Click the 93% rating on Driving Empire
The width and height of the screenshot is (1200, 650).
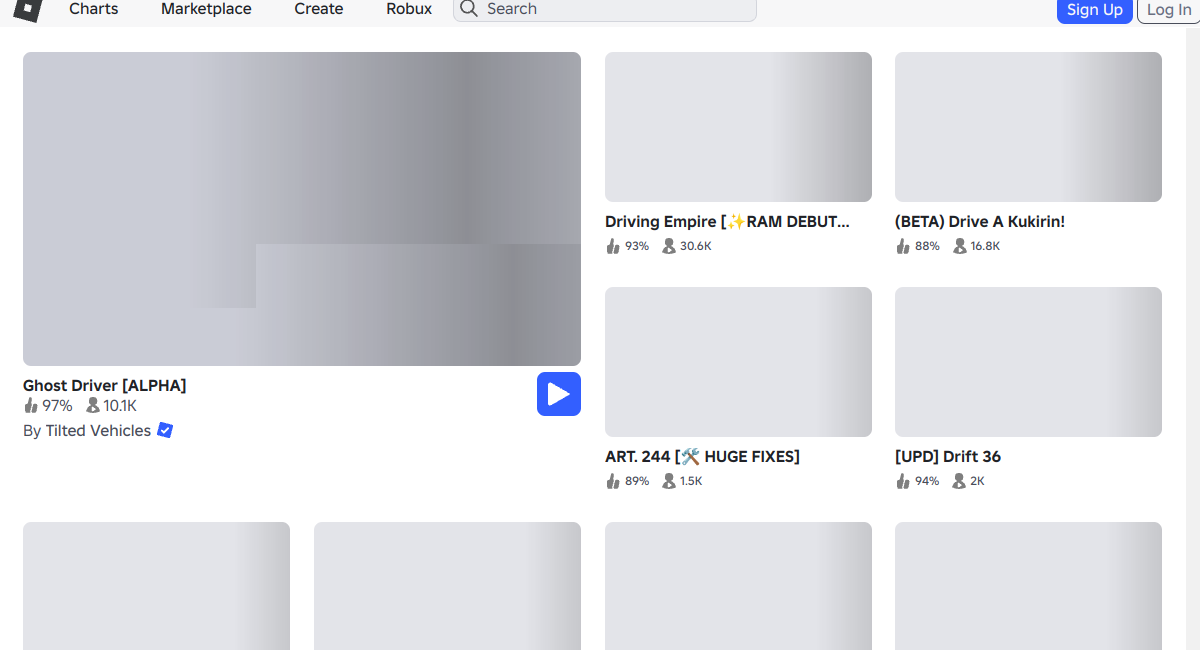pos(627,245)
